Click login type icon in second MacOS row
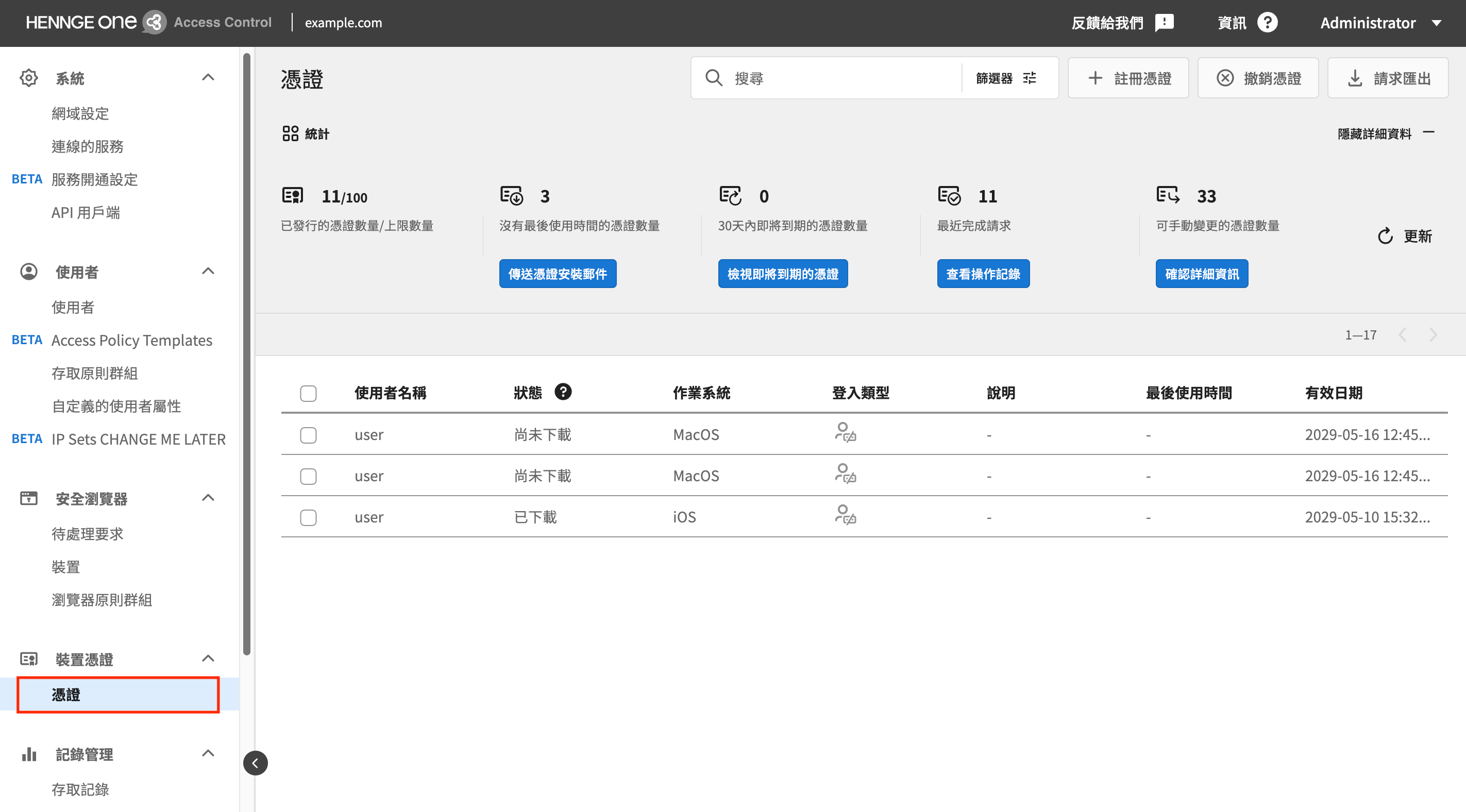The width and height of the screenshot is (1466, 812). 845,473
